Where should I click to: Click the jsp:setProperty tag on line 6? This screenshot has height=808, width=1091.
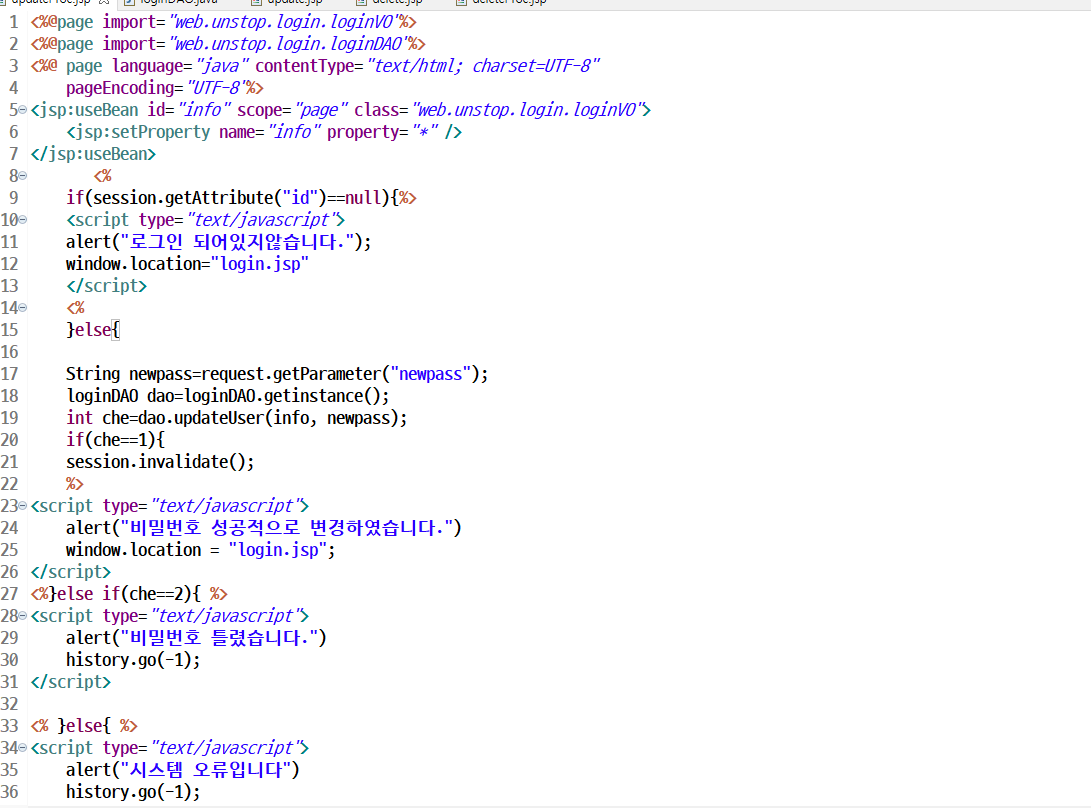click(x=264, y=132)
